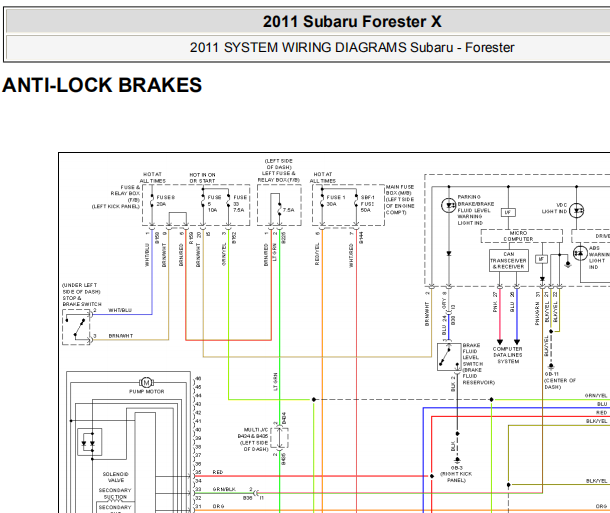Click the '2011 Subaru Forester X' title
Screen dimensions: 610x513
pyautogui.click(x=352, y=21)
